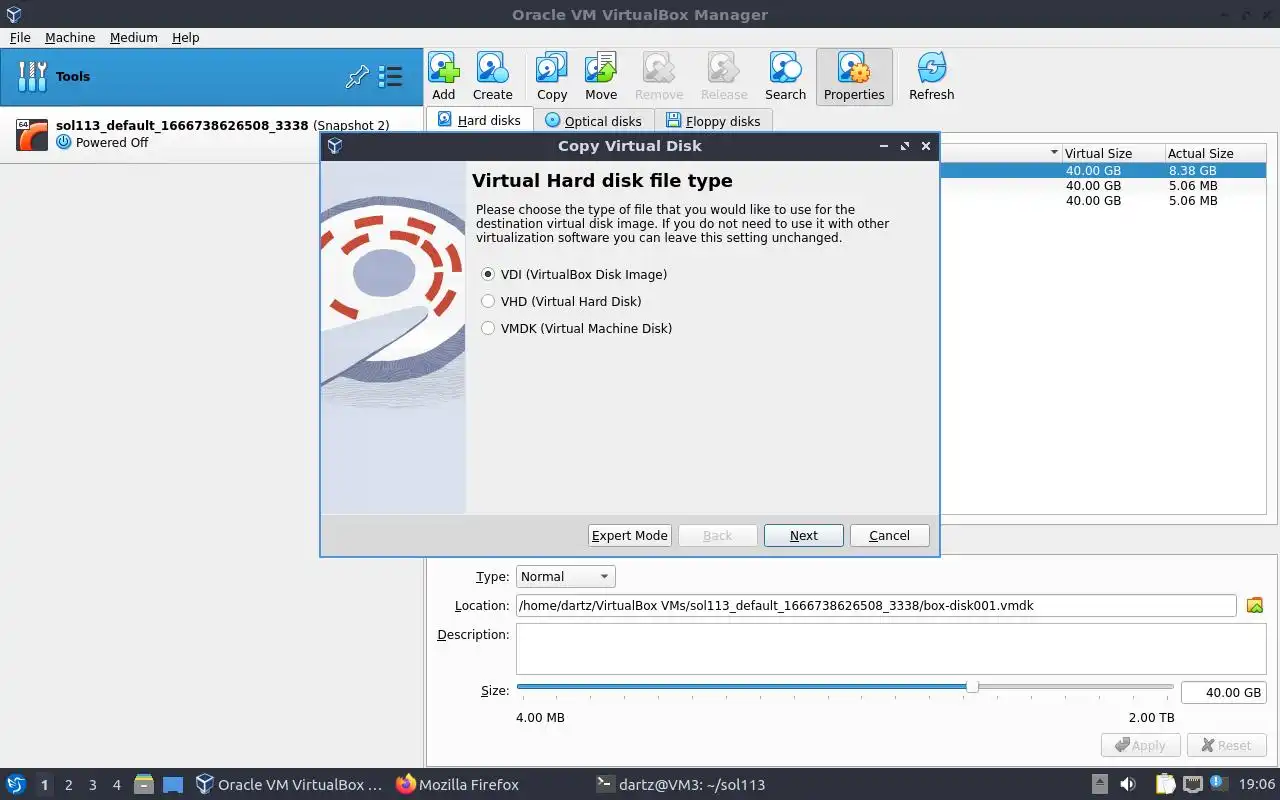Click the Apply button
Image resolution: width=1280 pixels, height=800 pixels.
[x=1141, y=745]
